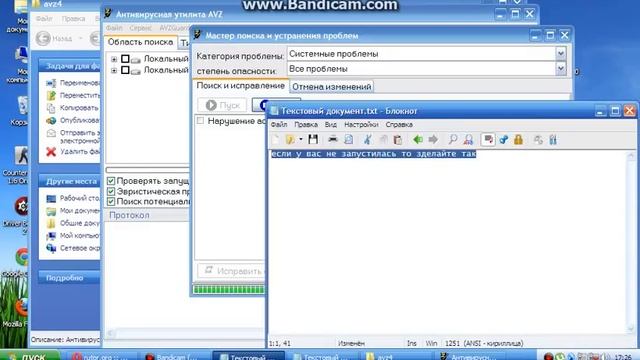Switch to Поиск и исправление tab
Image resolution: width=640 pixels, height=360 pixels.
pyautogui.click(x=240, y=86)
